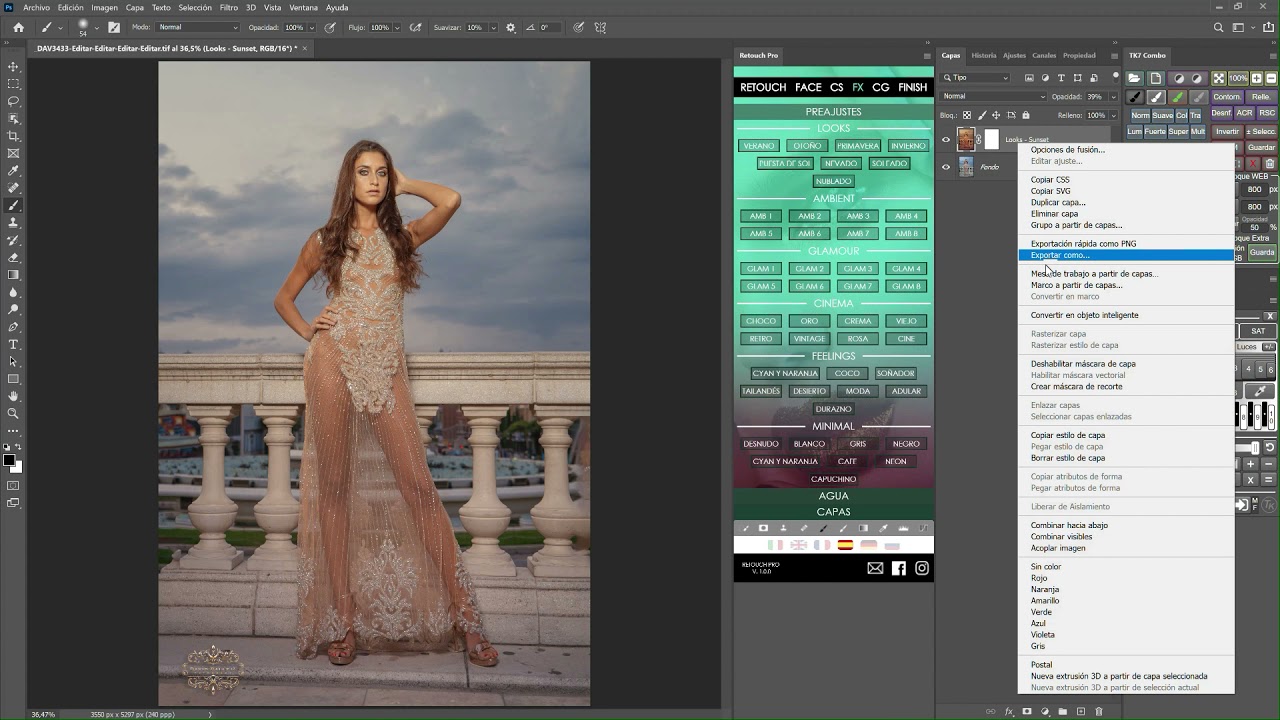Screen dimensions: 1280x720
Task: Select the Zoom tool
Action: click(x=13, y=413)
